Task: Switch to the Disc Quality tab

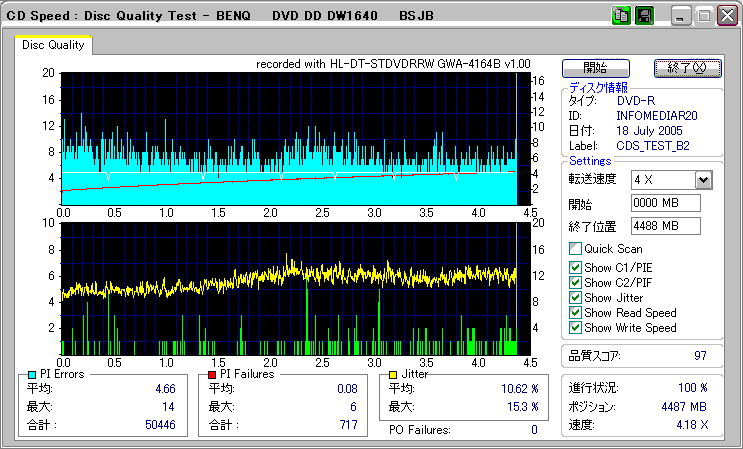Action: pyautogui.click(x=53, y=45)
